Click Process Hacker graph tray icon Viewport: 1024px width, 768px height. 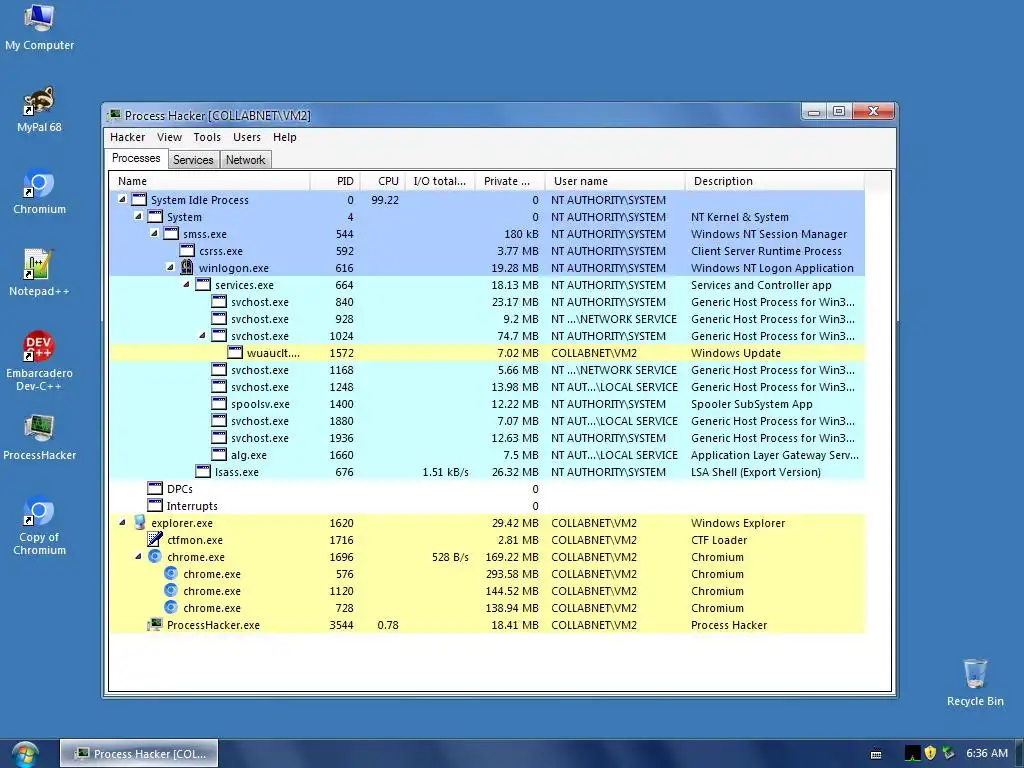click(912, 753)
